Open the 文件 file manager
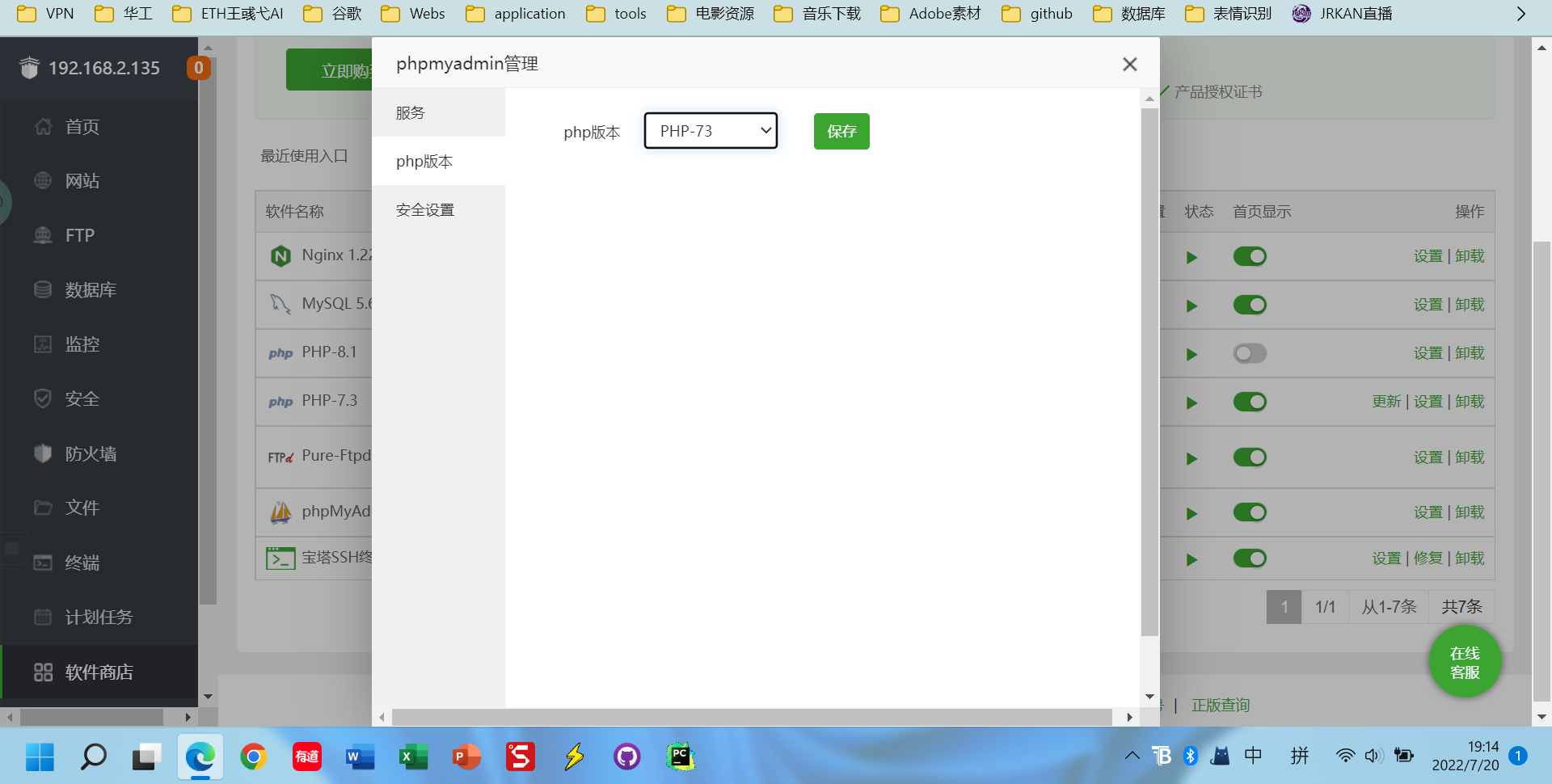1552x784 pixels. click(81, 508)
